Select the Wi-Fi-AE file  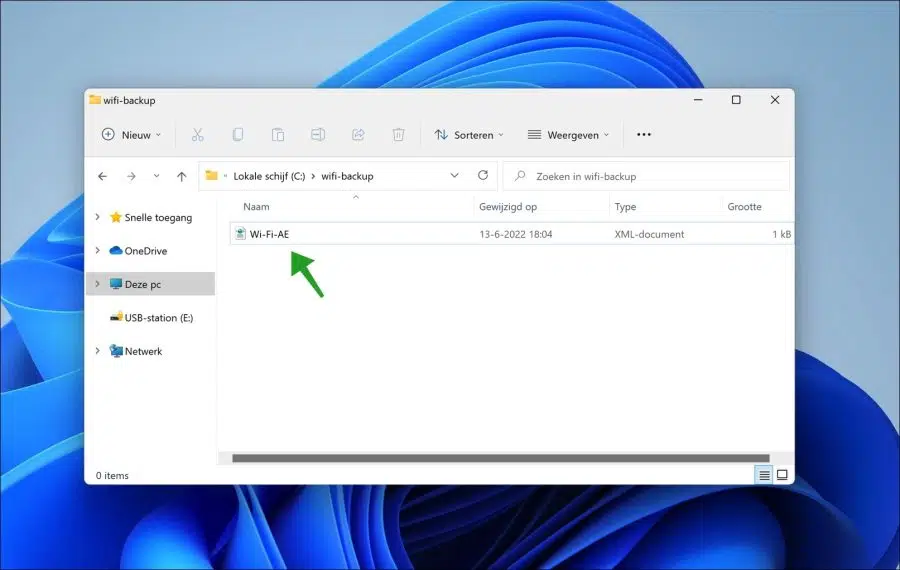[x=511, y=234]
